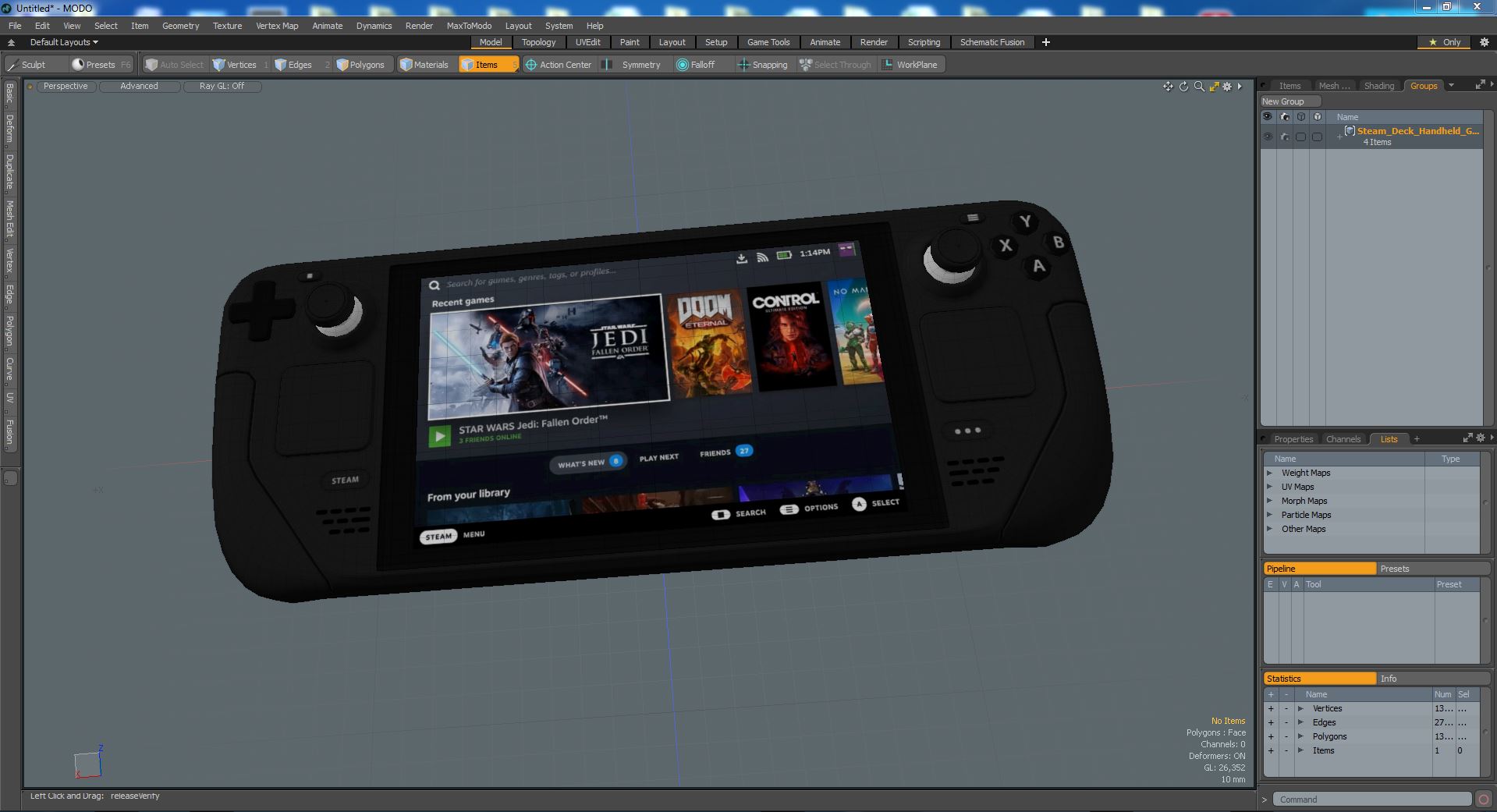The image size is (1497, 812).
Task: Open the Geometry menu
Action: (x=180, y=26)
